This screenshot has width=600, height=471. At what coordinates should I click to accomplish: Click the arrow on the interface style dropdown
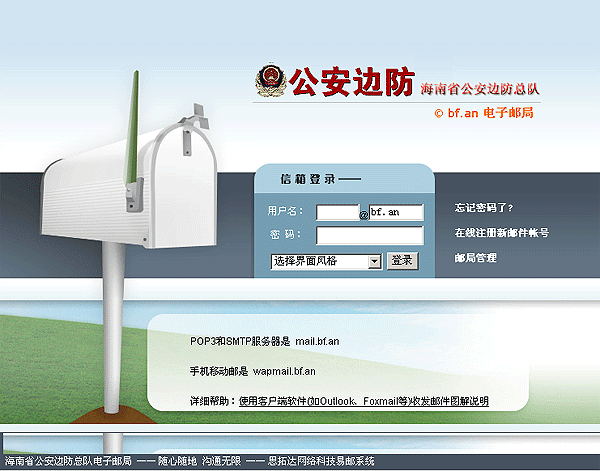click(x=375, y=261)
